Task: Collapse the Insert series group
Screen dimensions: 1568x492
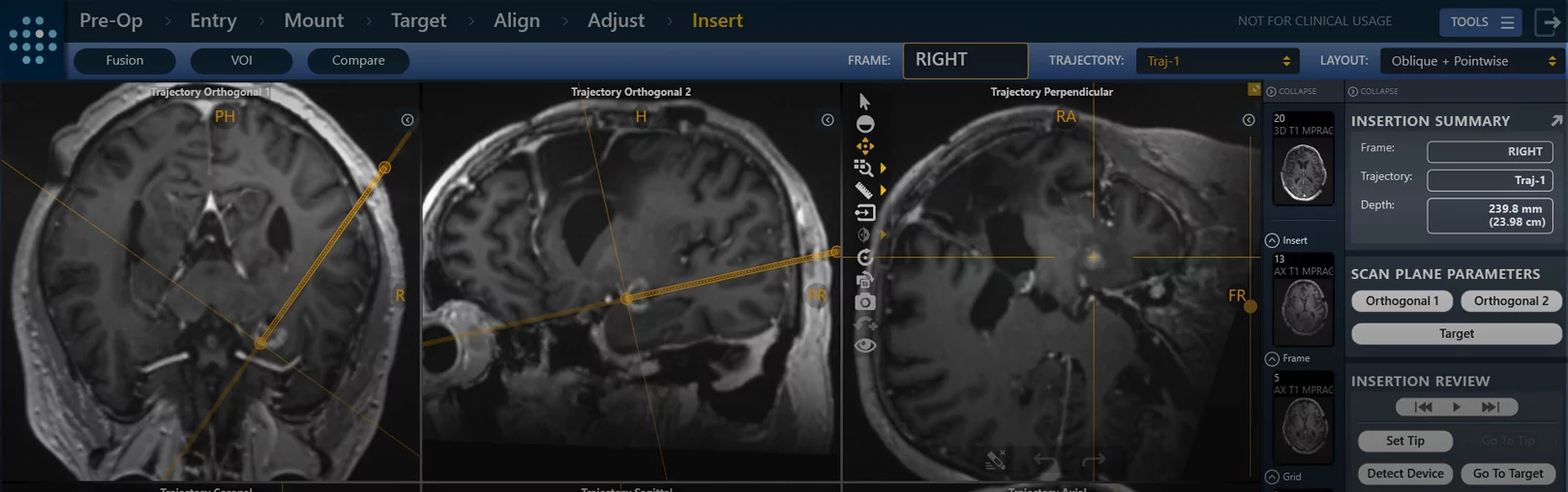Action: (1272, 240)
